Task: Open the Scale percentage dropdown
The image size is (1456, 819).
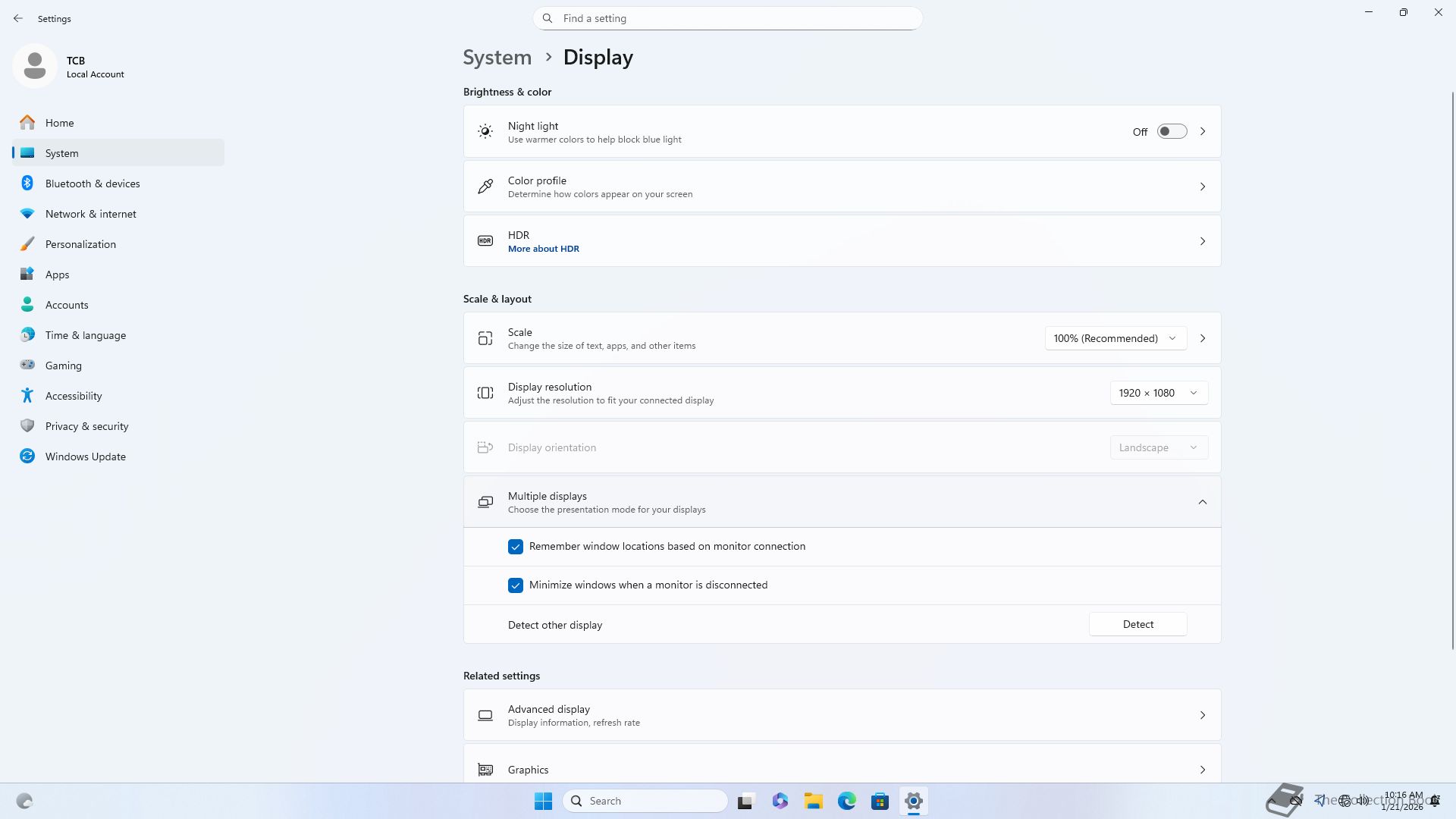Action: 1115,338
